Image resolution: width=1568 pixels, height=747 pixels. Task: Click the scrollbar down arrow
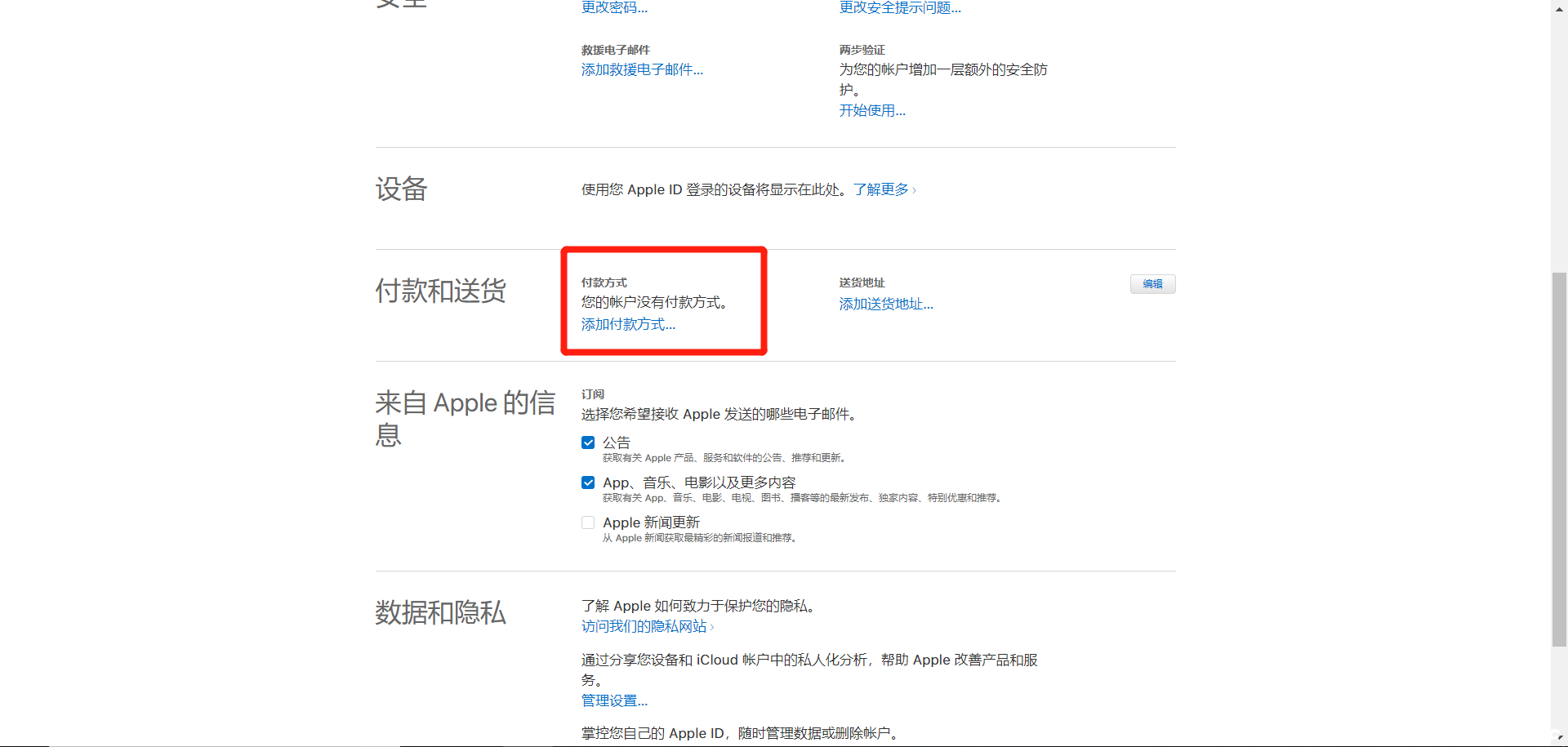coord(1559,739)
